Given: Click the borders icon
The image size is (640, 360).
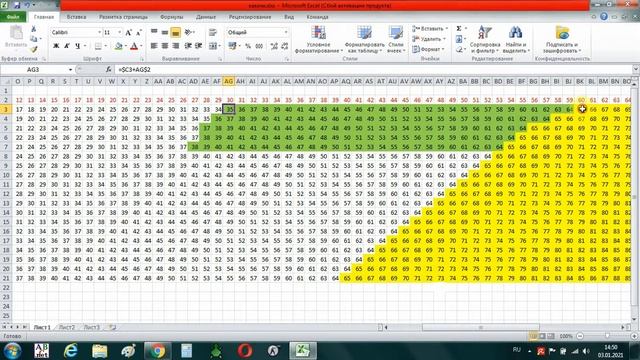Looking at the screenshot, I should click(x=98, y=46).
